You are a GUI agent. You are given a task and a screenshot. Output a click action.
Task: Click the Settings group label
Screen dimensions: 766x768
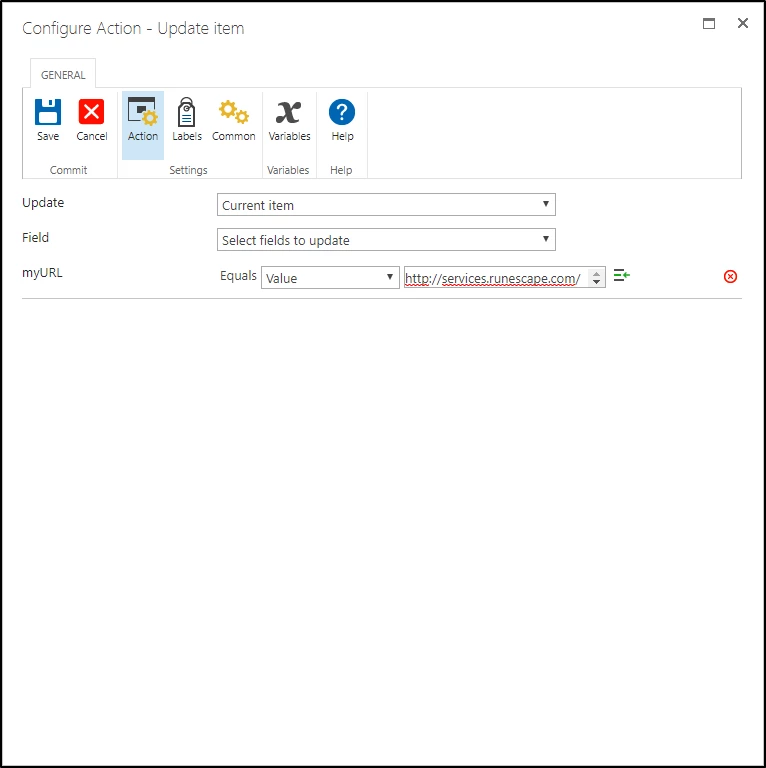click(x=189, y=170)
